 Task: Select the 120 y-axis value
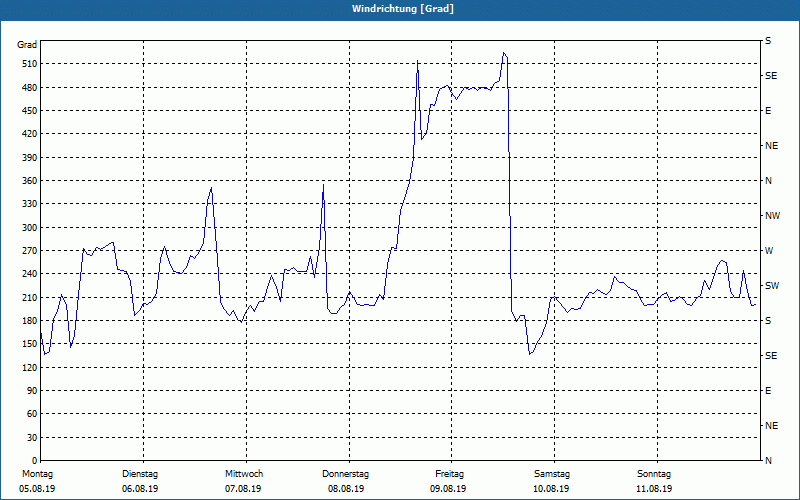[30, 367]
